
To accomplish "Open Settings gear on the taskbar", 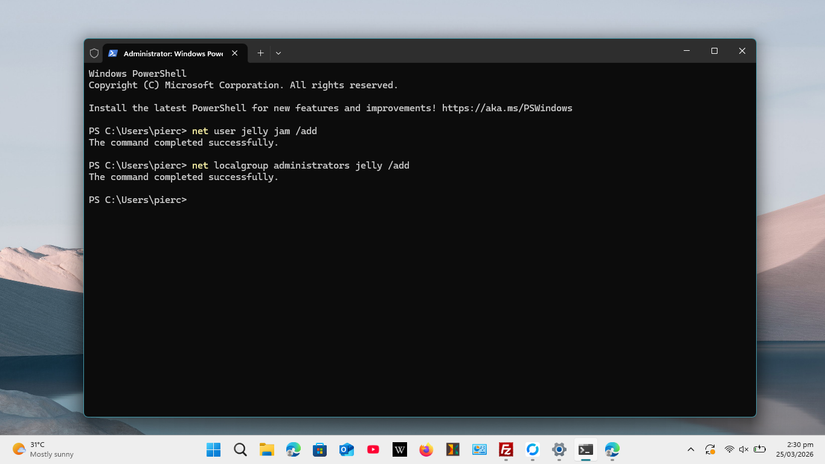I will click(x=559, y=449).
